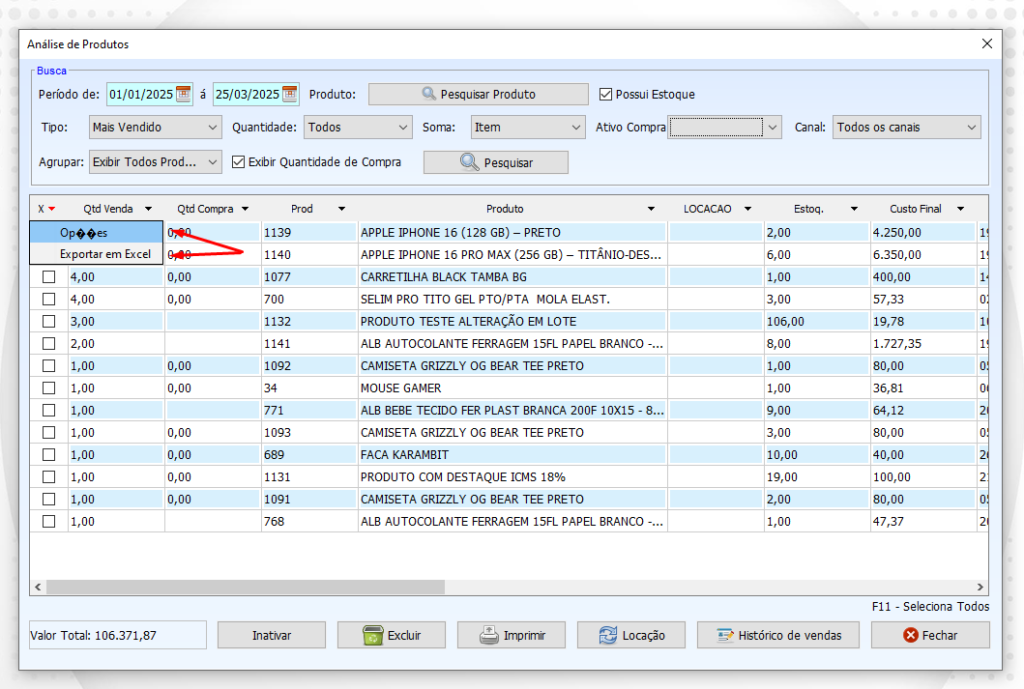Check the CARRETILHA BLACK TAMBA BG row checkbox
The image size is (1024, 689).
(48, 277)
